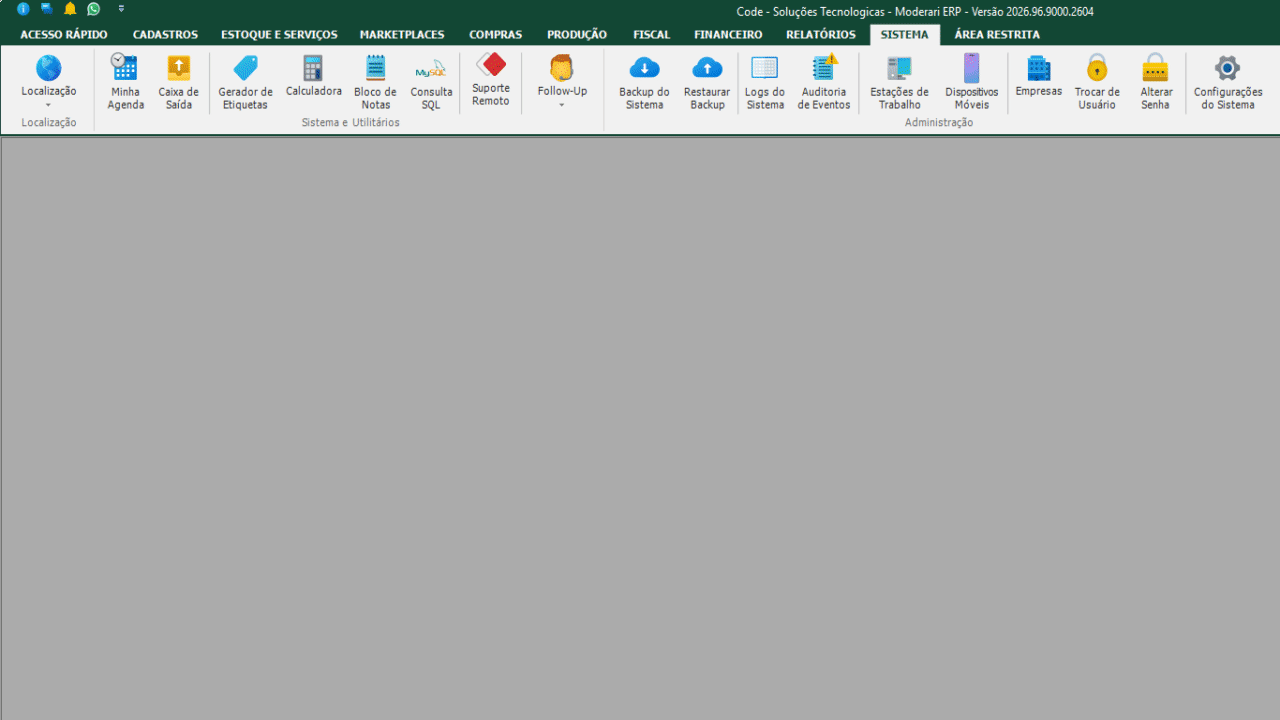Click the Follow-Up icon
Viewport: 1280px width, 720px height.
point(562,67)
